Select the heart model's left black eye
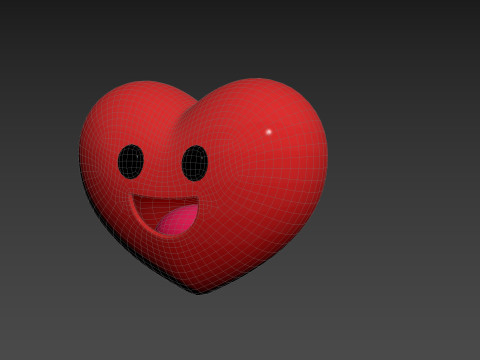 coord(131,161)
